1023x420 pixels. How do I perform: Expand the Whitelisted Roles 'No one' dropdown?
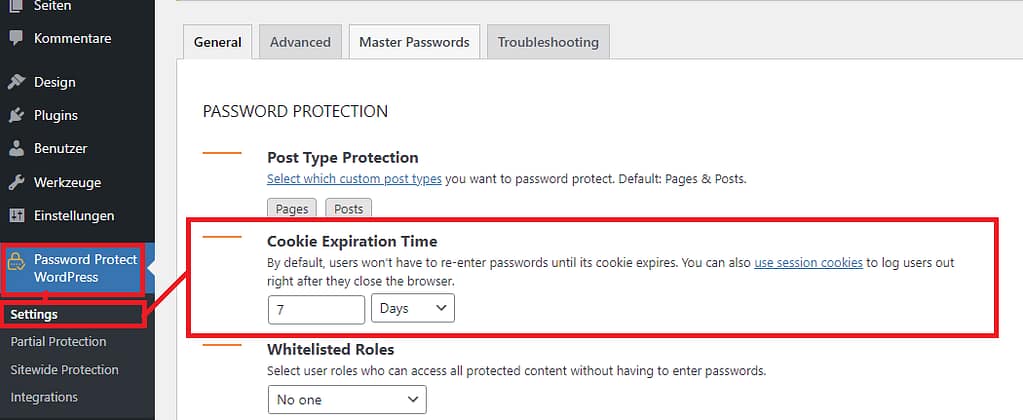[x=347, y=400]
